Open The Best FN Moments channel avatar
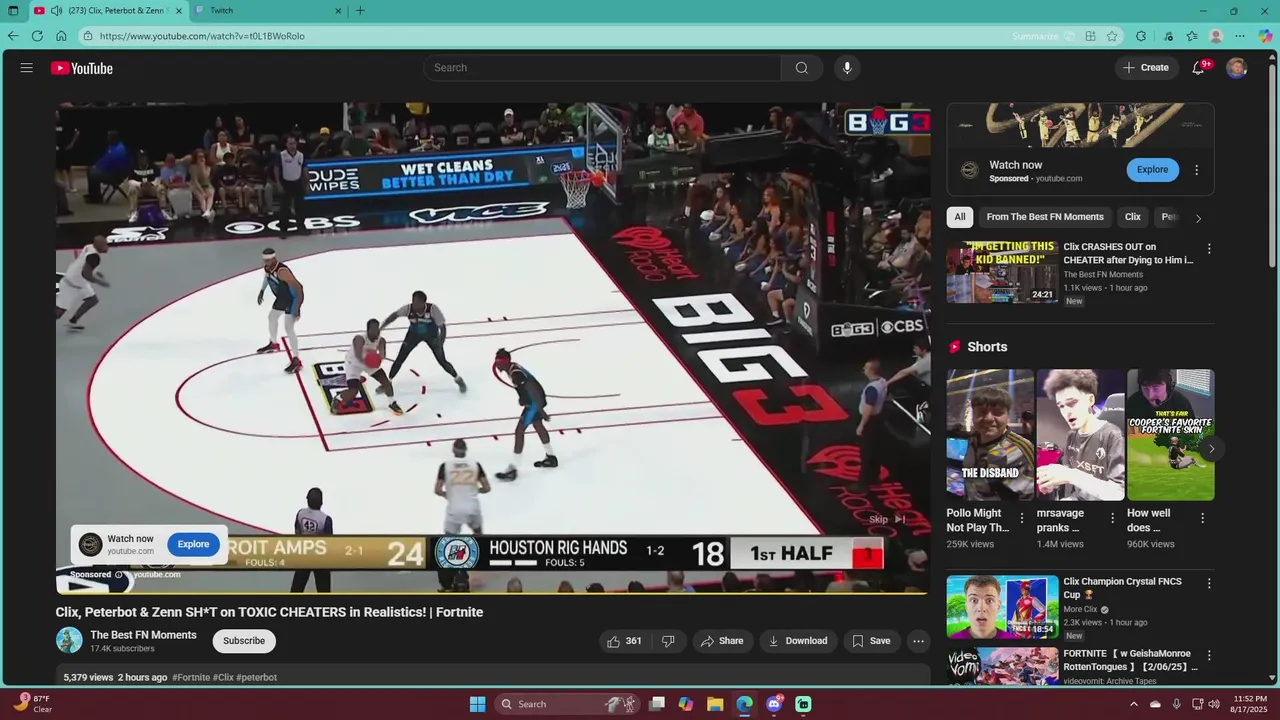Image resolution: width=1280 pixels, height=720 pixels. (69, 641)
